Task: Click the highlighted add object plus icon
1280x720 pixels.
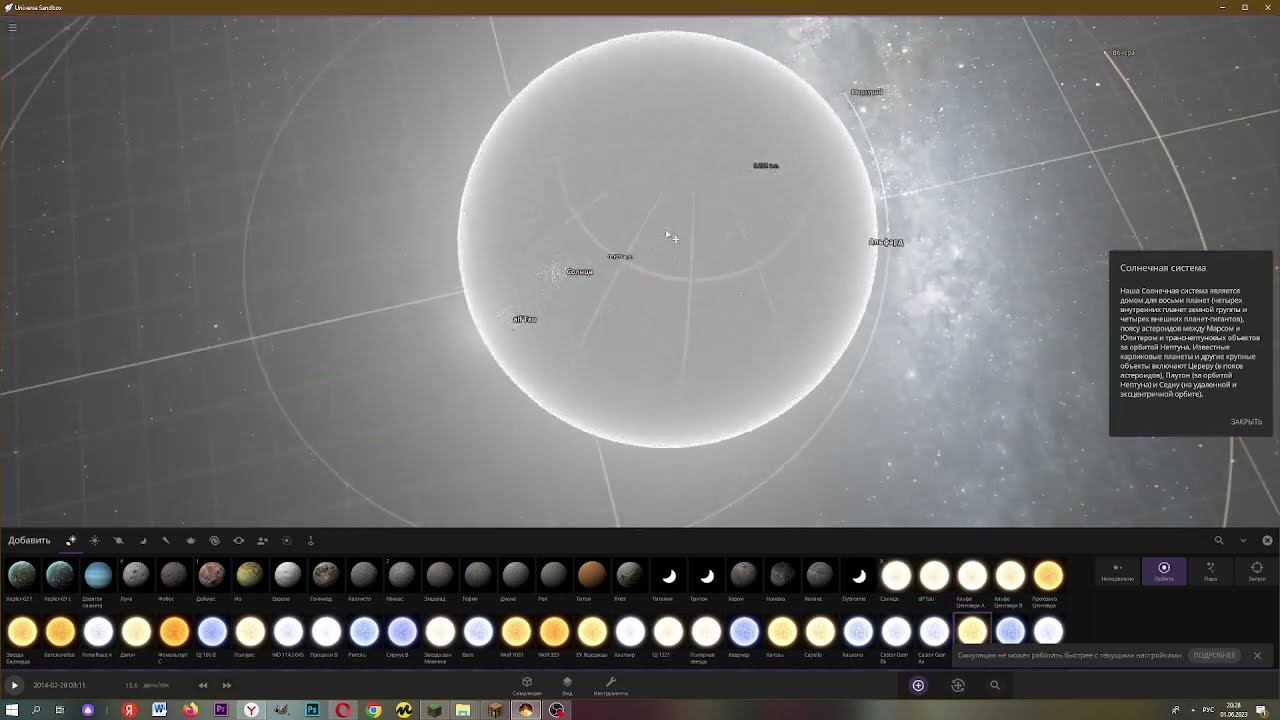Action: click(x=918, y=685)
